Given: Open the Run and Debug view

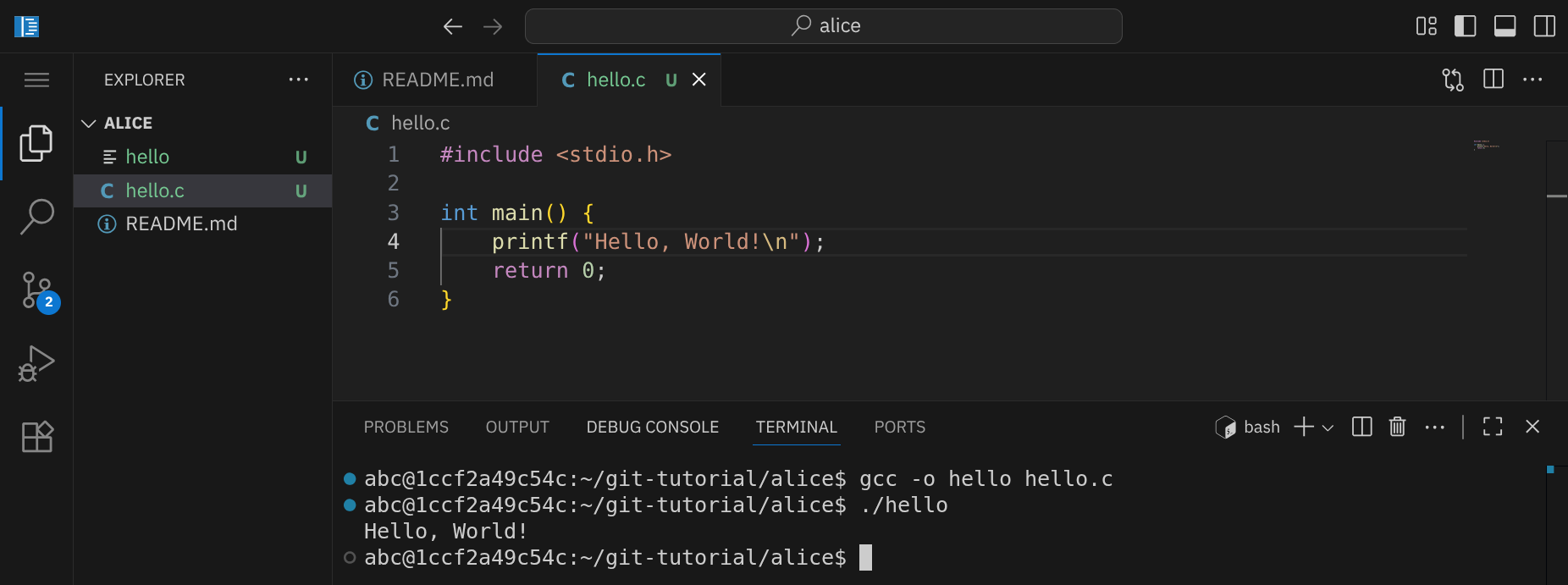Looking at the screenshot, I should pyautogui.click(x=36, y=364).
